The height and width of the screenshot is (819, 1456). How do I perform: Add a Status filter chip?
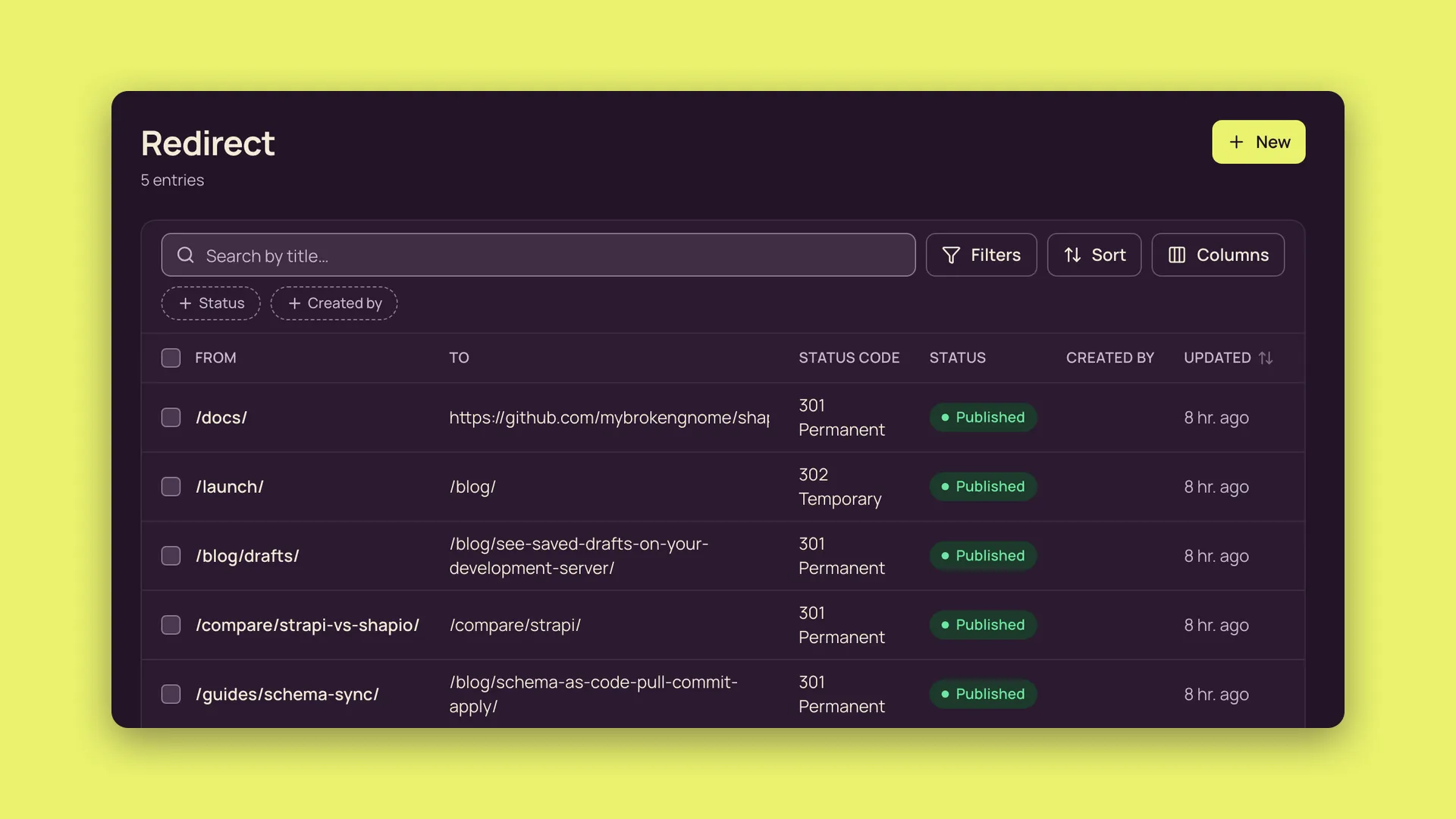point(211,303)
